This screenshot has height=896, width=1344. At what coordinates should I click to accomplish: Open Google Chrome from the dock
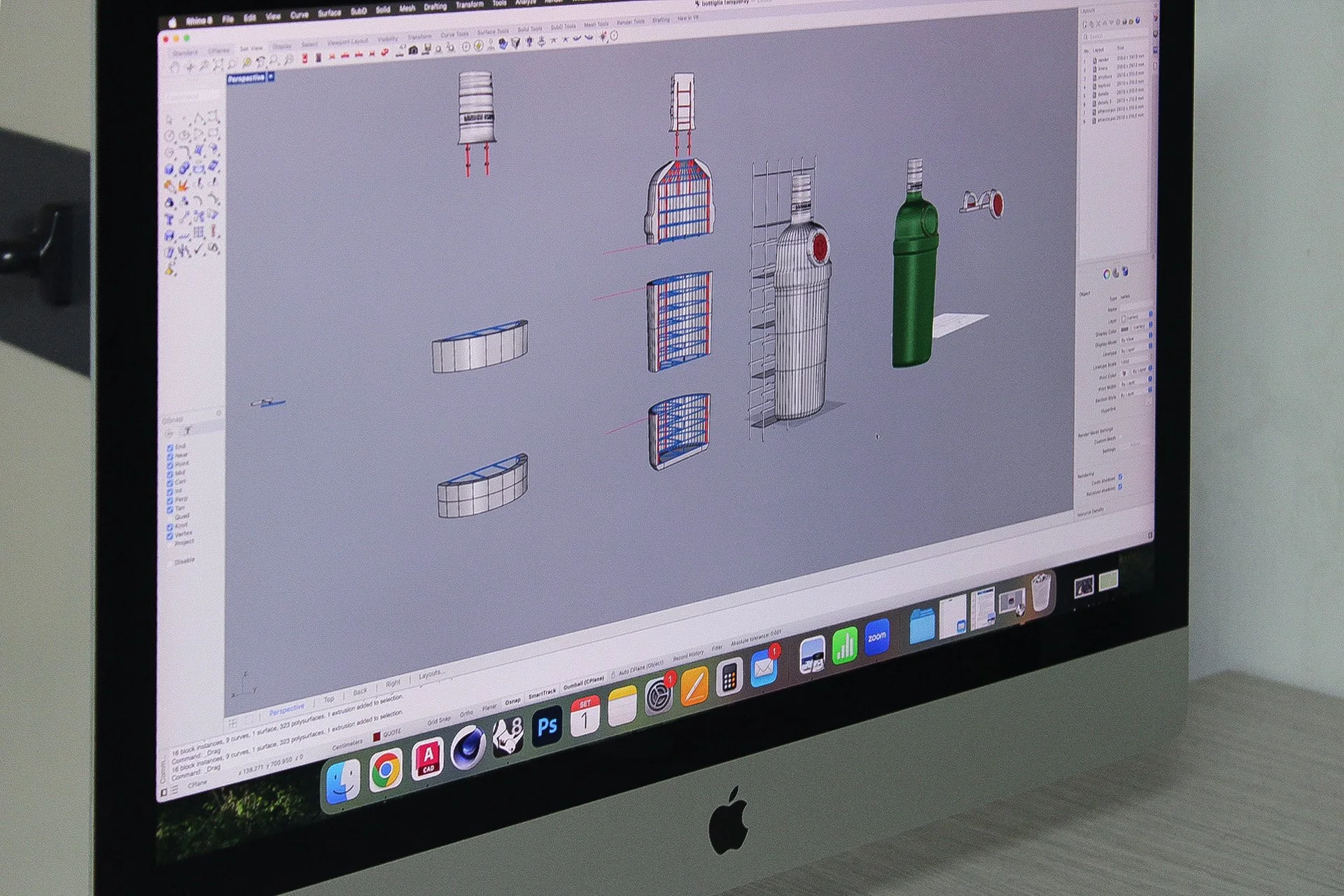pyautogui.click(x=386, y=770)
